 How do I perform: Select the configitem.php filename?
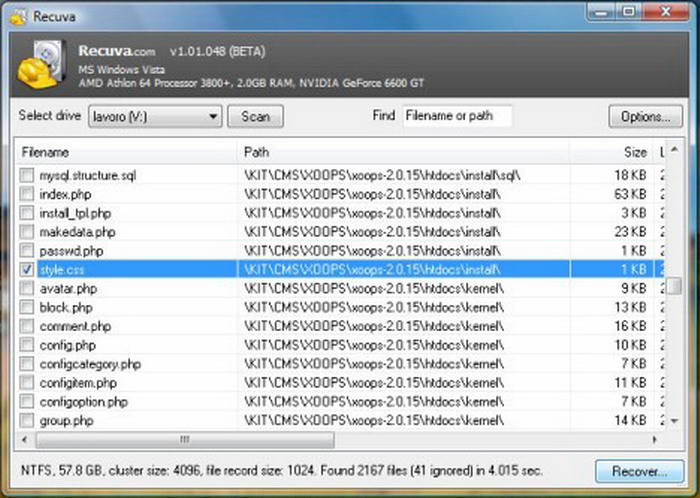point(78,383)
